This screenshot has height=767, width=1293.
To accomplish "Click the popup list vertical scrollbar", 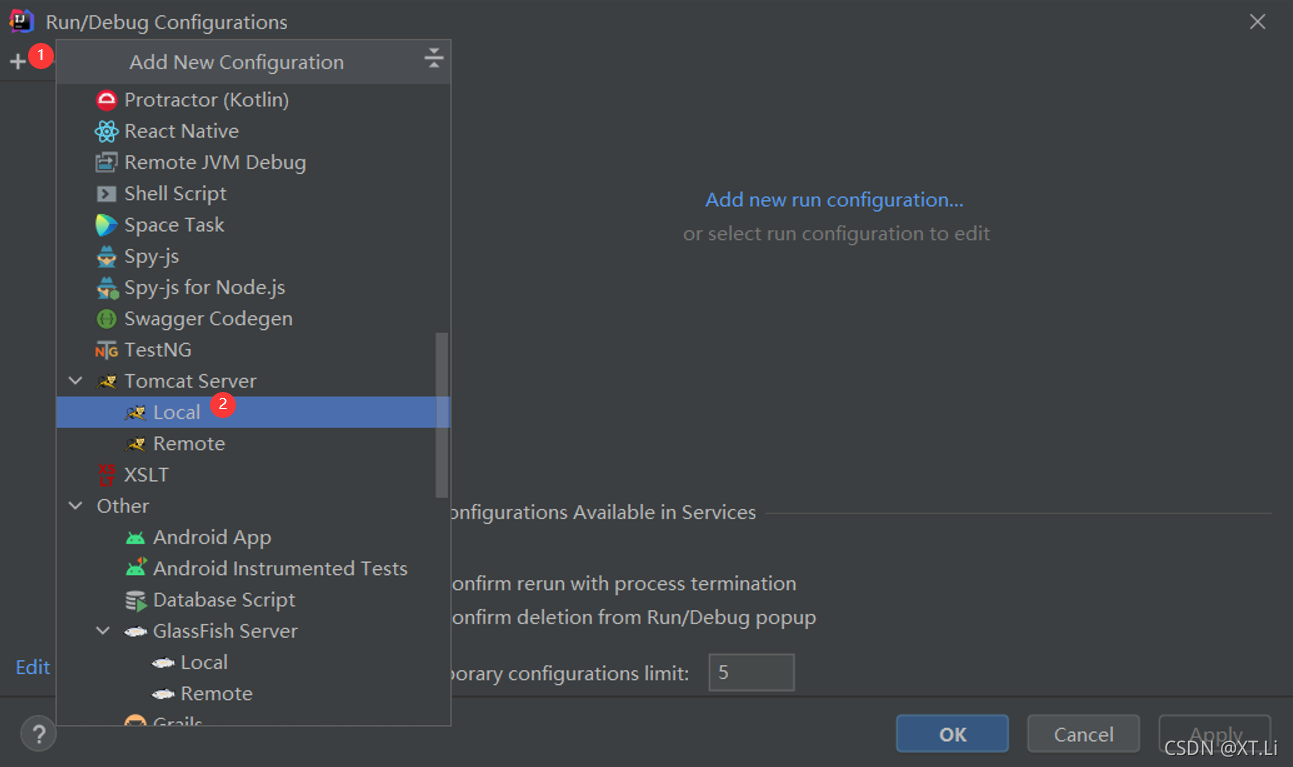I will click(x=442, y=415).
